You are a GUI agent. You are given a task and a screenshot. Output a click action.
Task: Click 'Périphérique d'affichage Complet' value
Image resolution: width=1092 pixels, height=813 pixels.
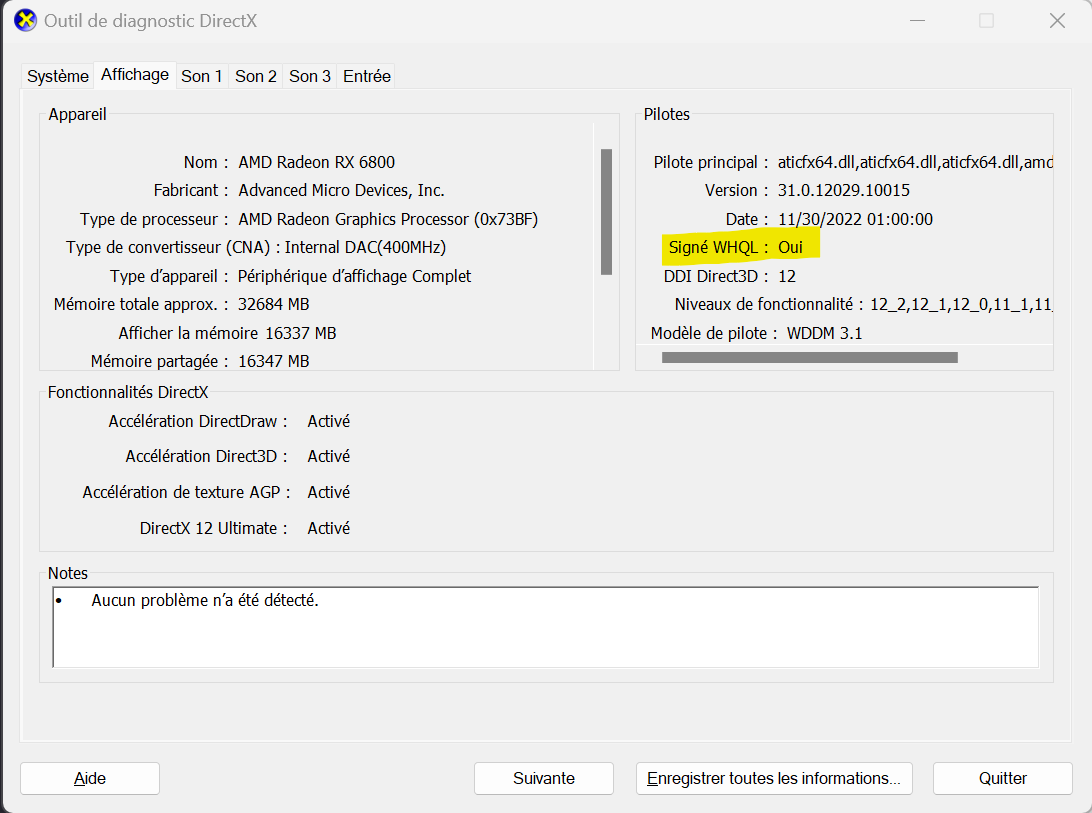click(x=354, y=277)
